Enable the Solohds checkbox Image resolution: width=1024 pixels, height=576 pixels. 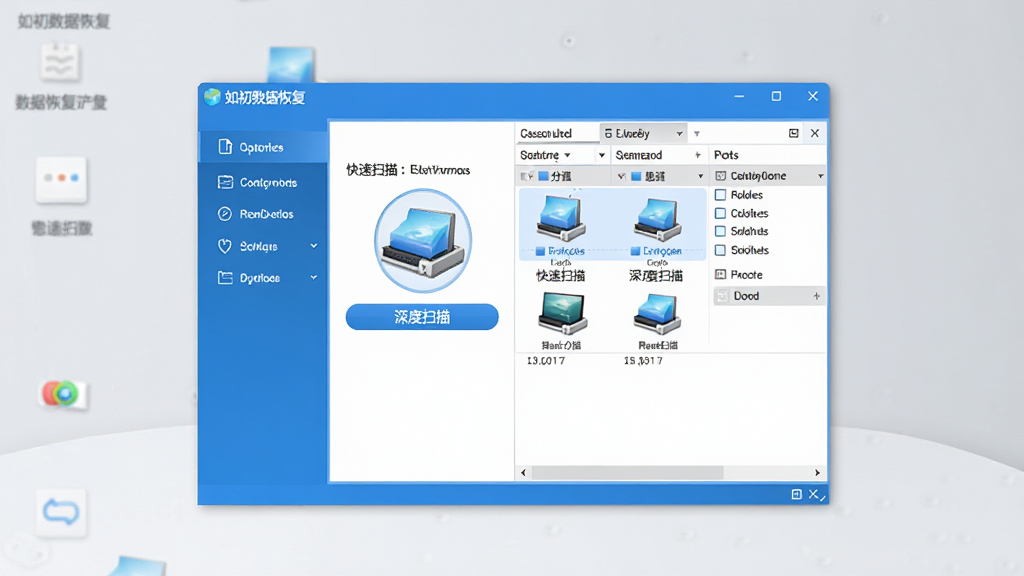click(x=720, y=231)
